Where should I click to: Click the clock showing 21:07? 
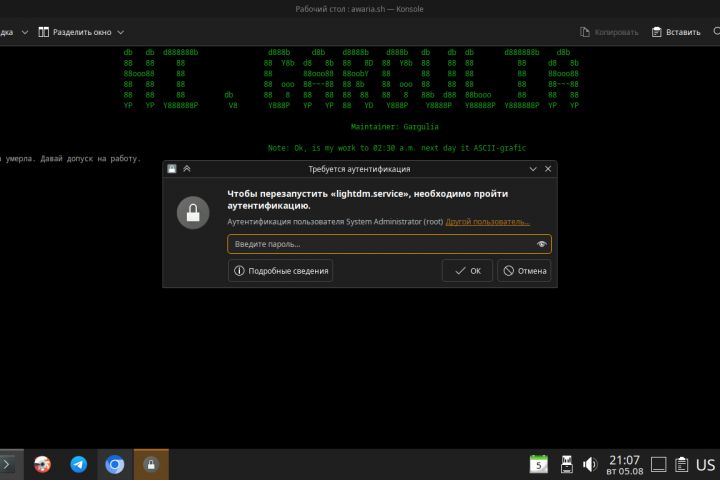[624, 464]
